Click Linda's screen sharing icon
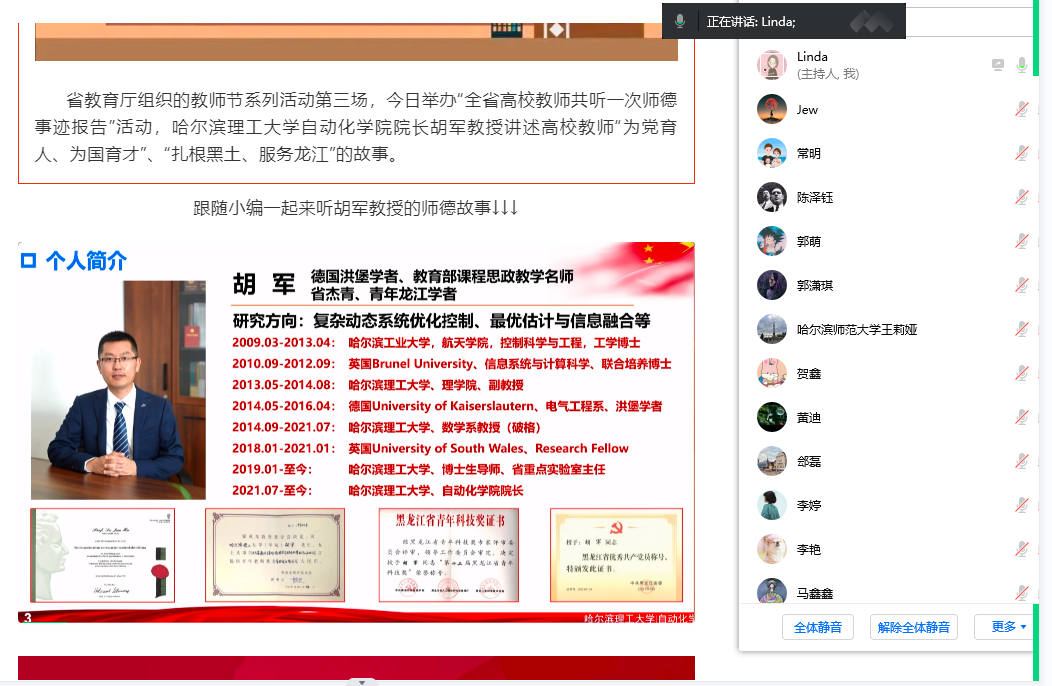This screenshot has height=686, width=1052. [997, 65]
